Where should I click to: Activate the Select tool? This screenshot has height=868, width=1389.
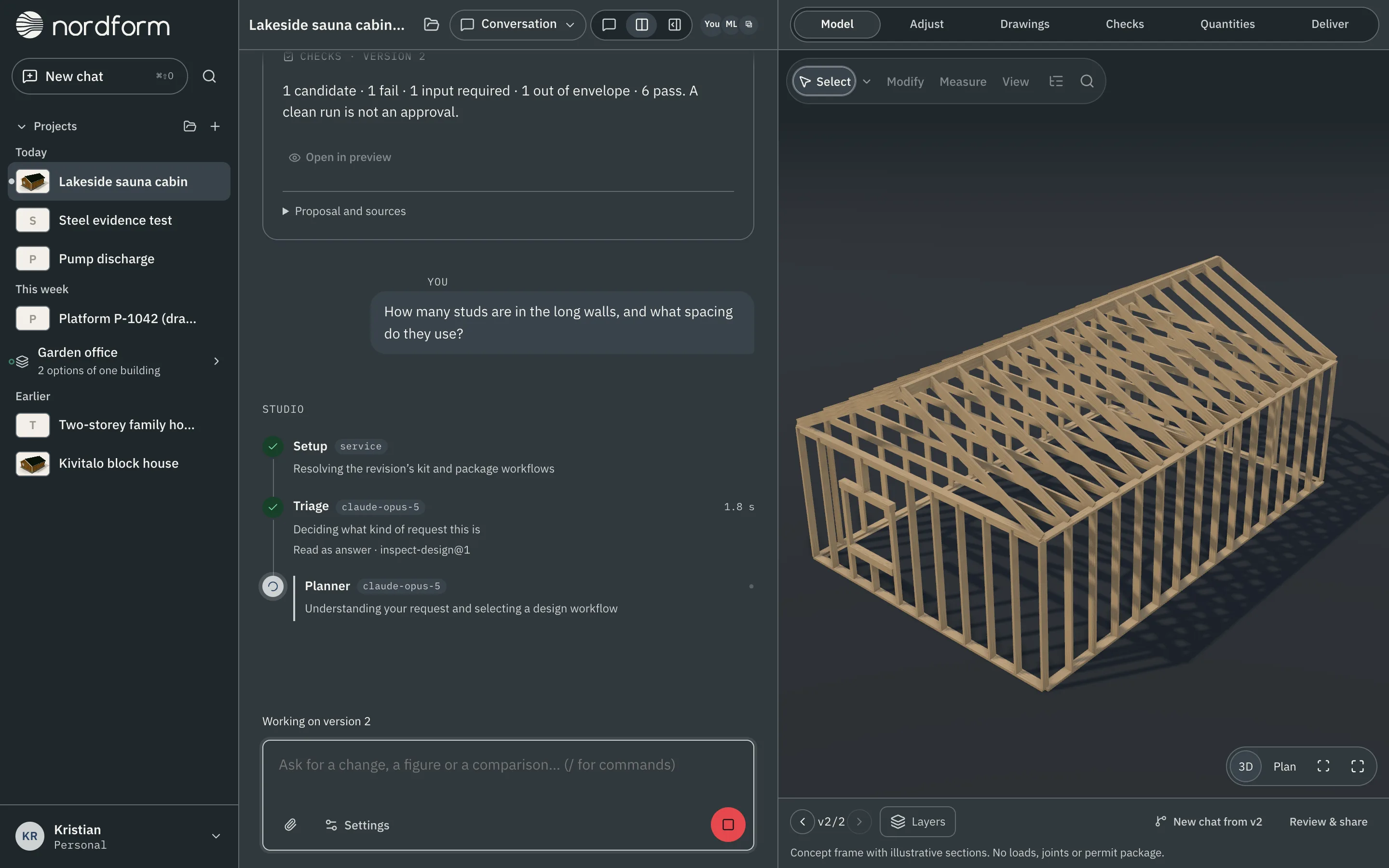pyautogui.click(x=824, y=81)
